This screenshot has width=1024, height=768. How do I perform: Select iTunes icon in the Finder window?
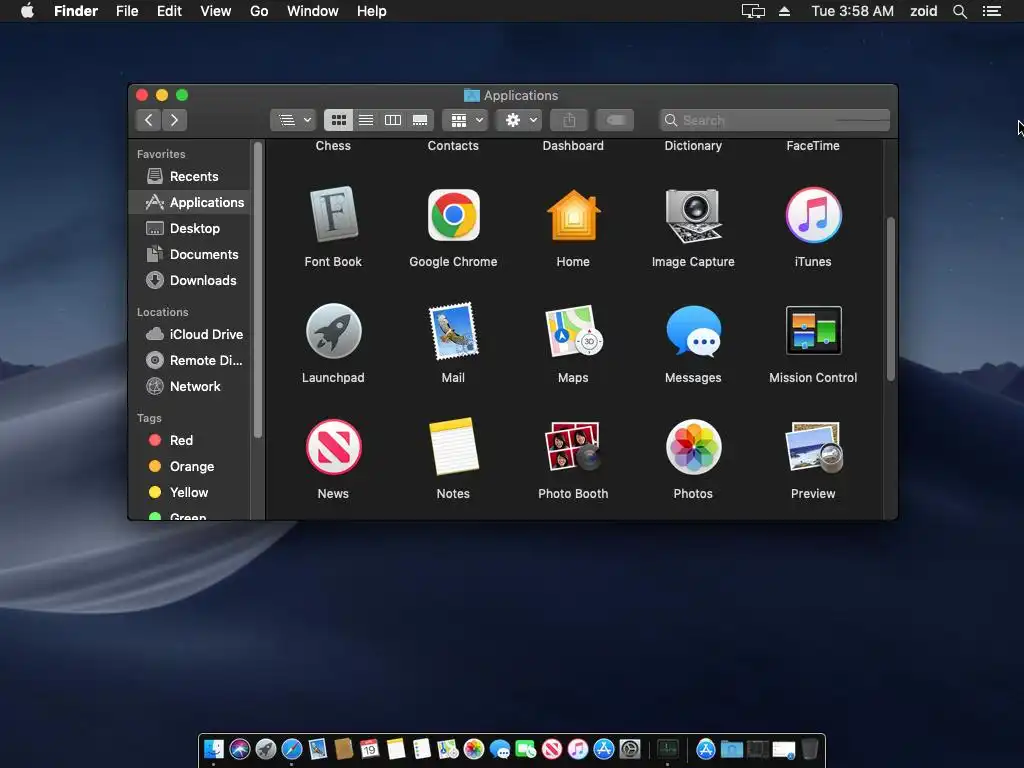pos(813,216)
